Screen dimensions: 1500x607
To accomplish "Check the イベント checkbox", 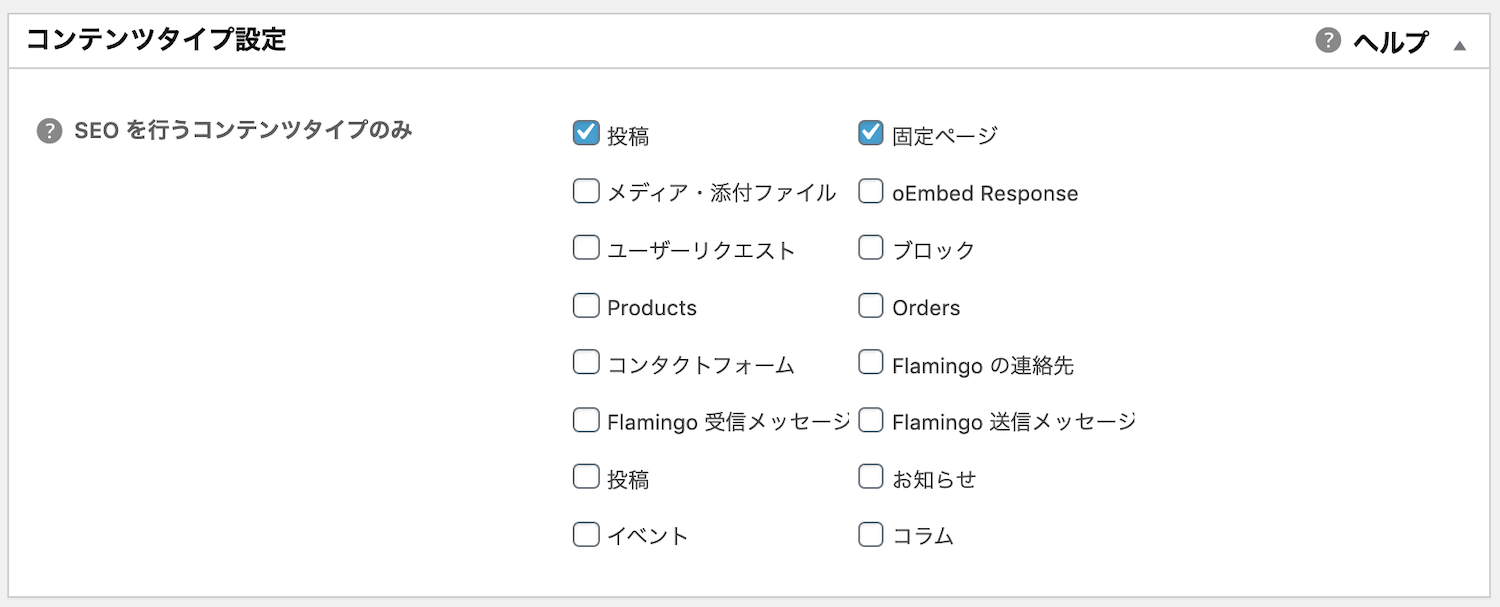I will 586,535.
